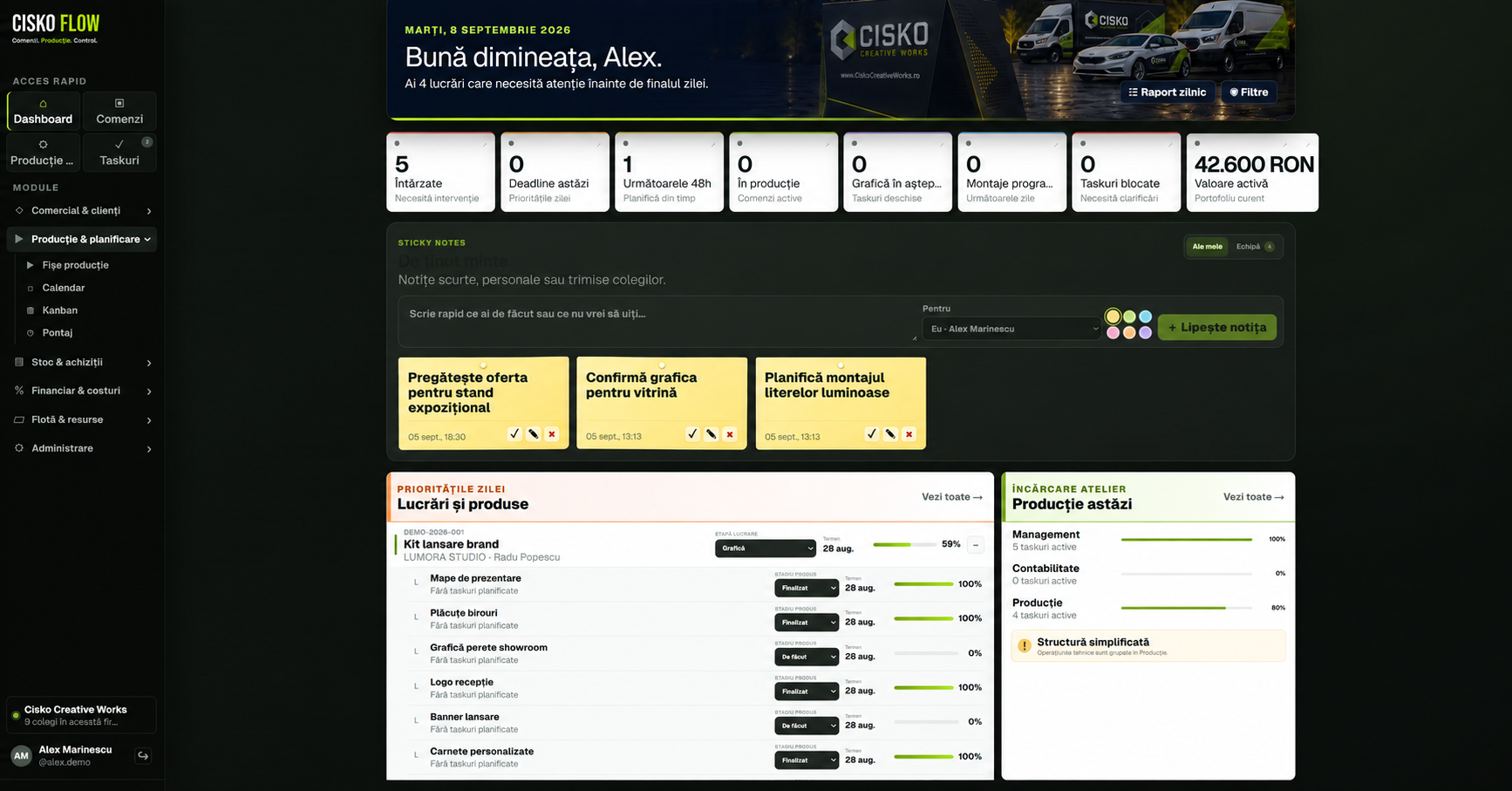Expand Comercial & clienți module
Image resolution: width=1512 pixels, height=791 pixels.
coord(83,211)
